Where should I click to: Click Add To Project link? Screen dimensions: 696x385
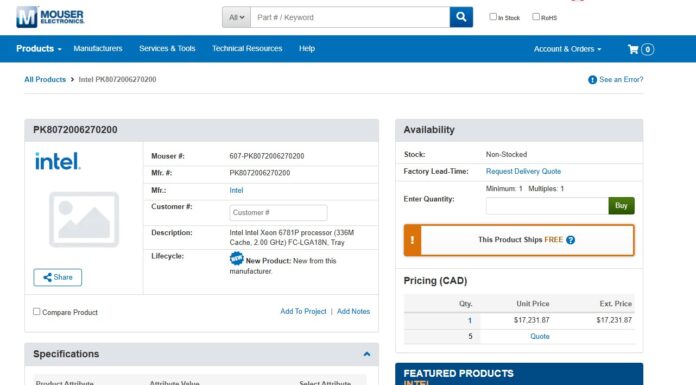click(x=303, y=311)
